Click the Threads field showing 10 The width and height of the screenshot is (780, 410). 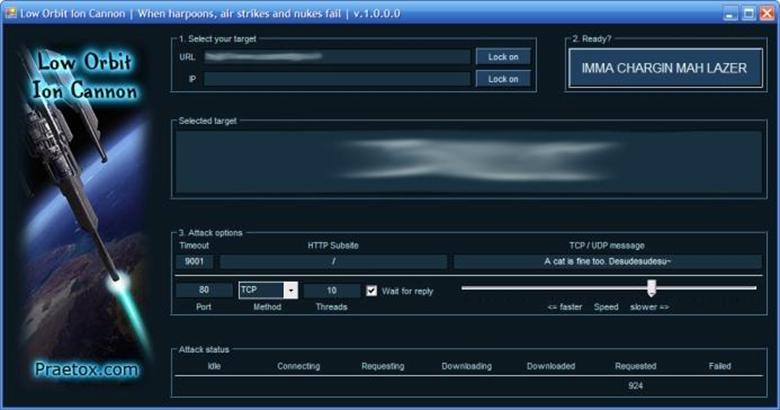pos(331,290)
